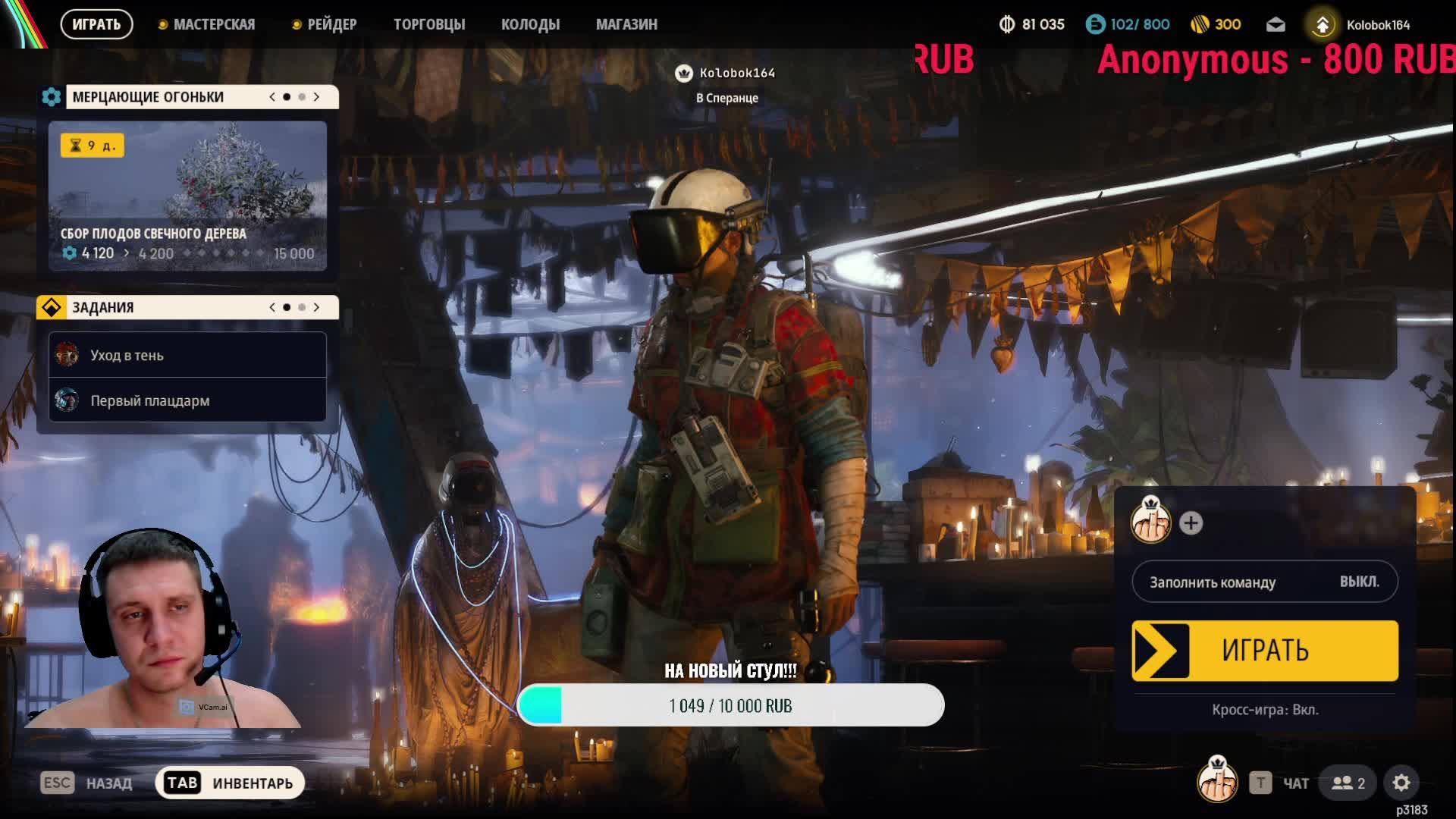Click the blue gear event icon
This screenshot has height=819, width=1456.
[52, 97]
